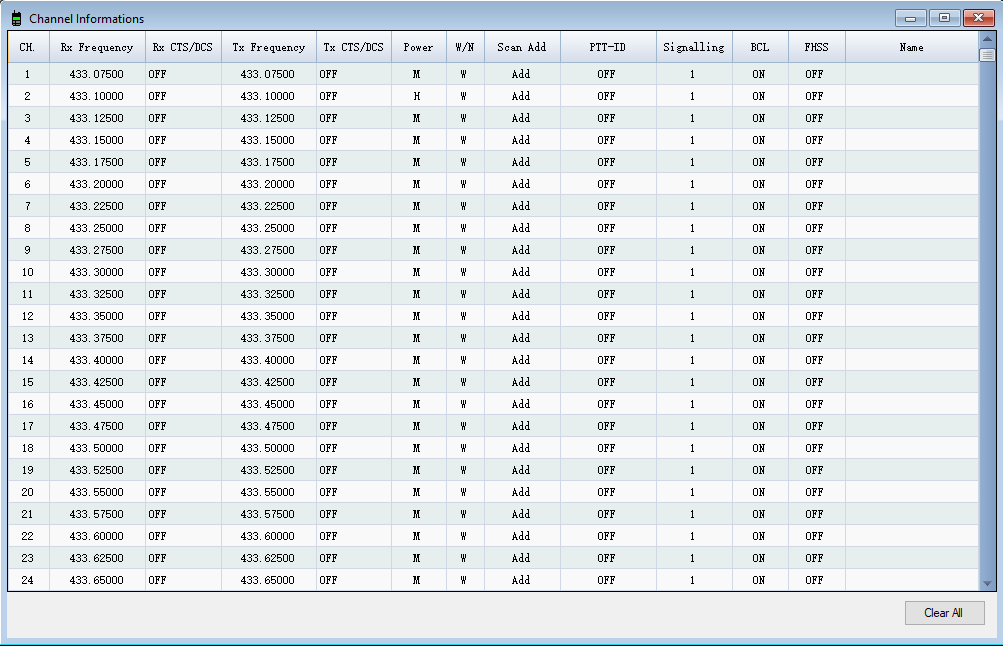Click the Name cell for channel 3
The width and height of the screenshot is (1003, 646).
[911, 118]
